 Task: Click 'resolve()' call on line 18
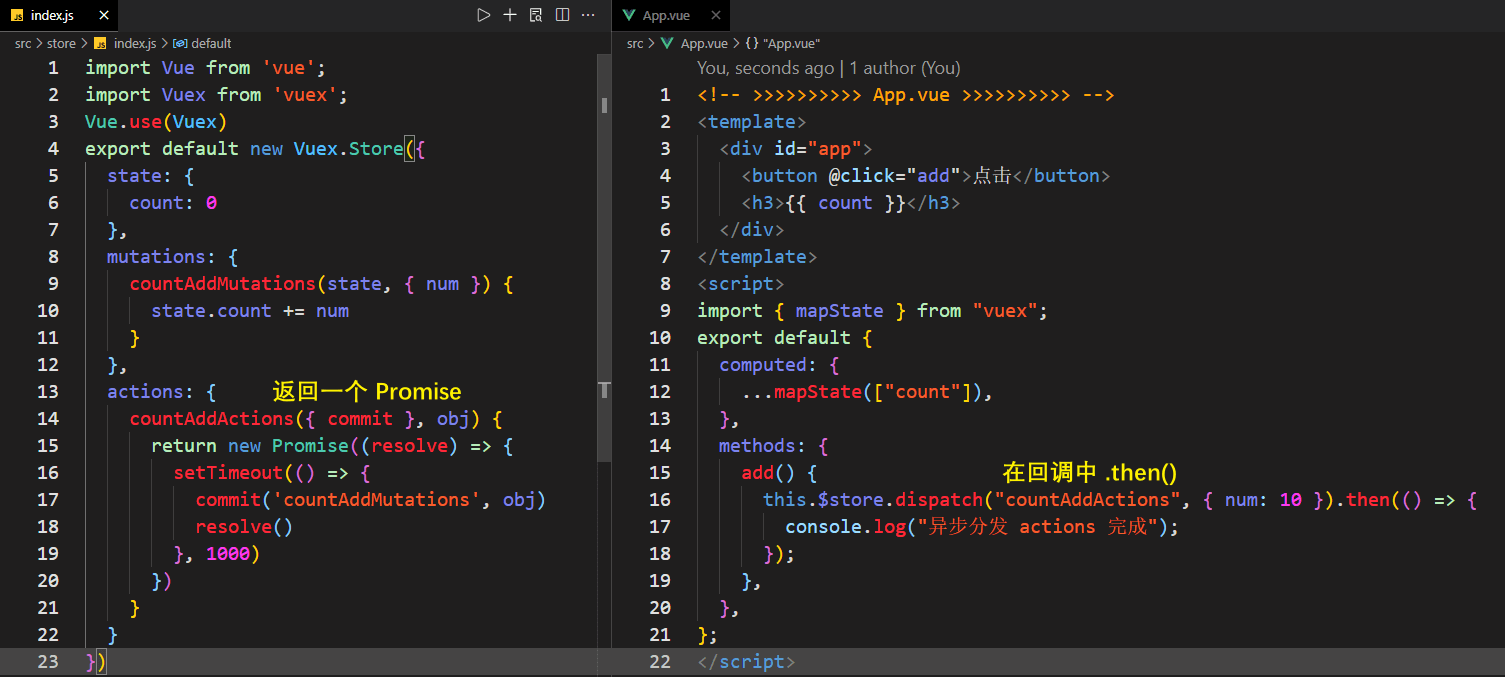point(244,526)
